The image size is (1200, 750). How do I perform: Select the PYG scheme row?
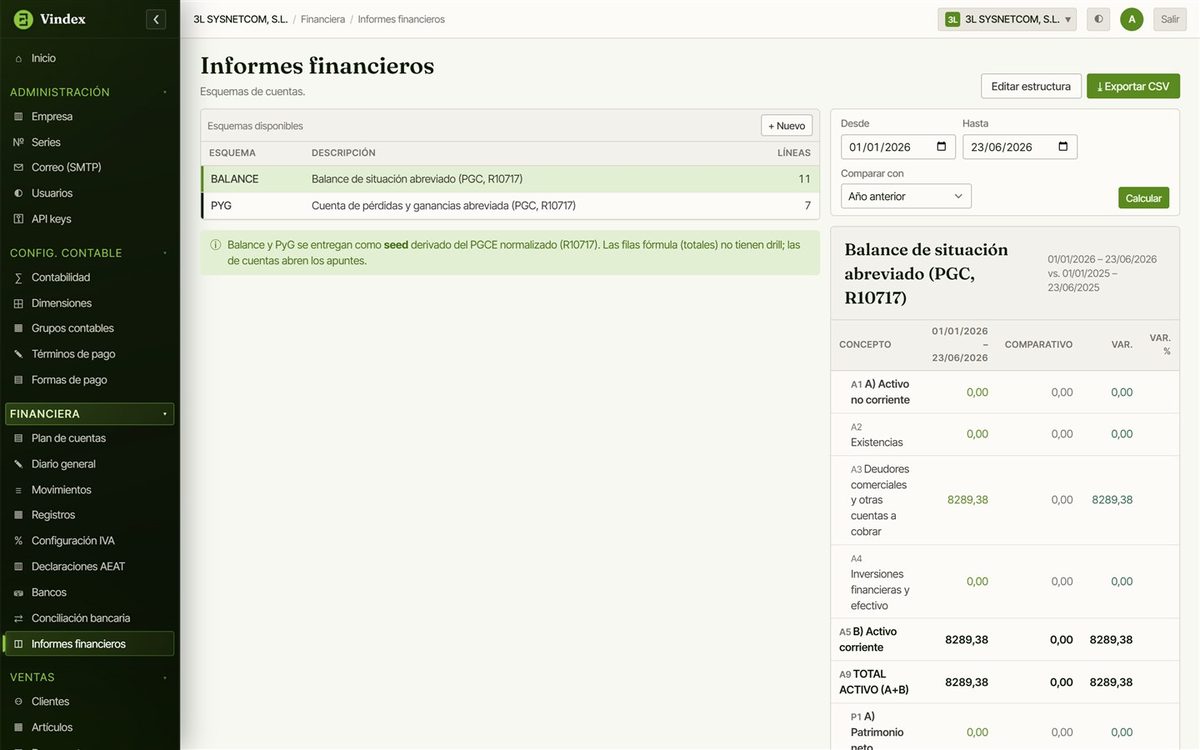(510, 206)
